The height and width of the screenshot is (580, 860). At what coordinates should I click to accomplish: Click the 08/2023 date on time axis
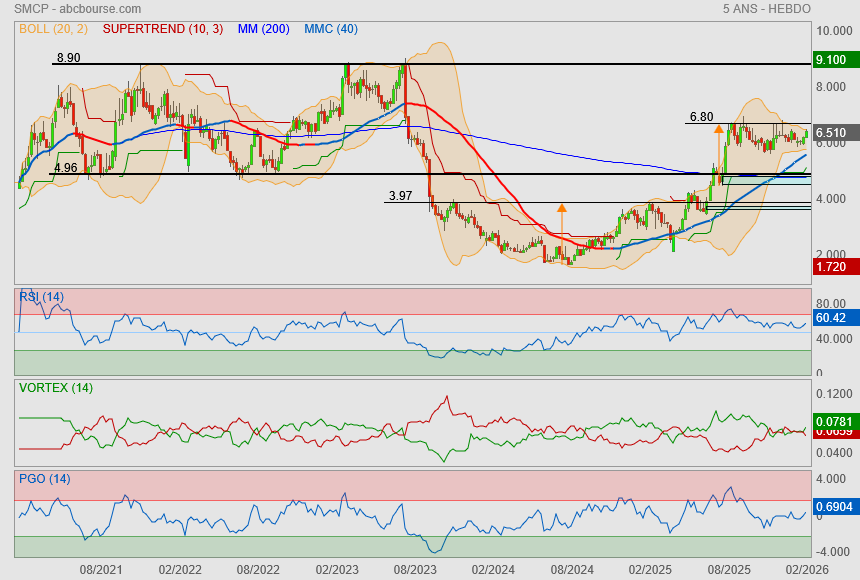[413, 569]
